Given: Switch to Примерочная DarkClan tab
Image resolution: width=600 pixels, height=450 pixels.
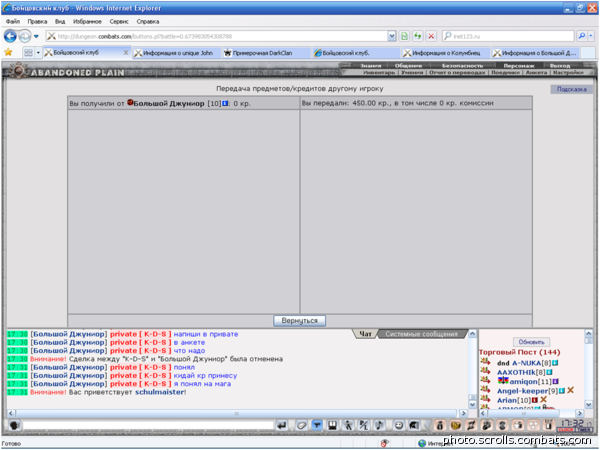Looking at the screenshot, I should [x=266, y=53].
